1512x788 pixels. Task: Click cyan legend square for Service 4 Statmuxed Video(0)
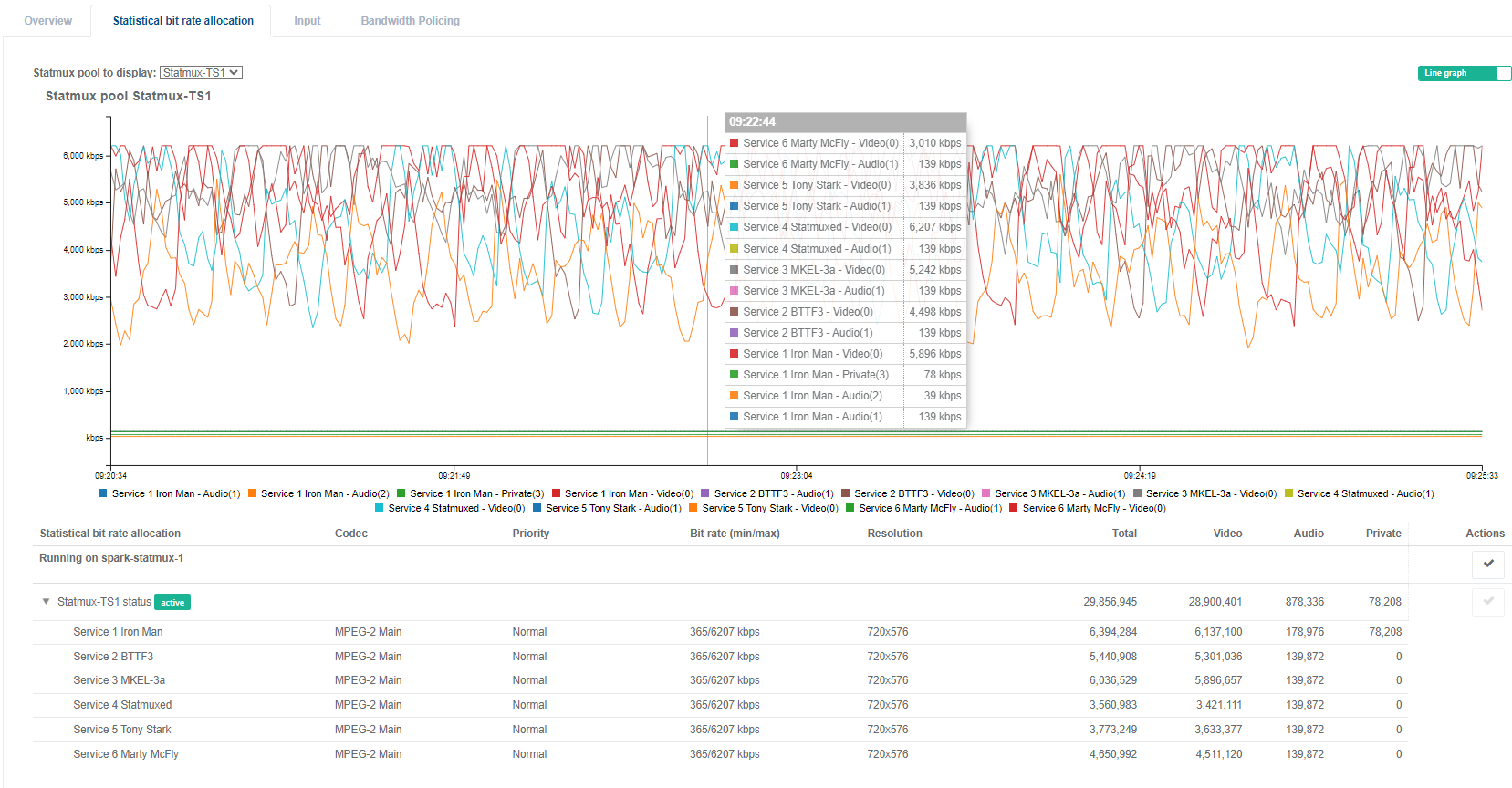(379, 508)
